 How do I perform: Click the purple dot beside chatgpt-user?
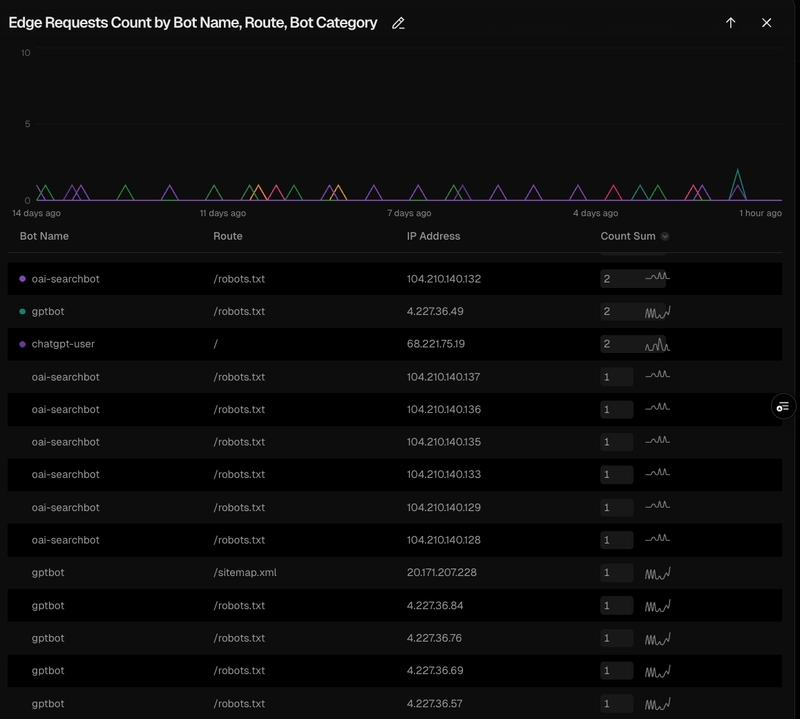tap(22, 344)
